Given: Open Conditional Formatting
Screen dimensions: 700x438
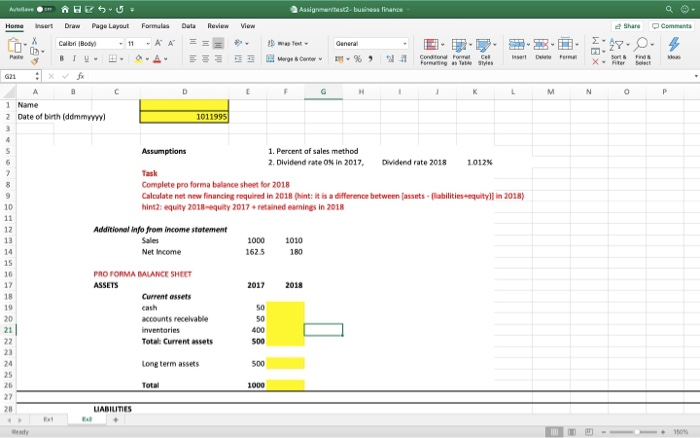Looking at the screenshot, I should point(433,52).
